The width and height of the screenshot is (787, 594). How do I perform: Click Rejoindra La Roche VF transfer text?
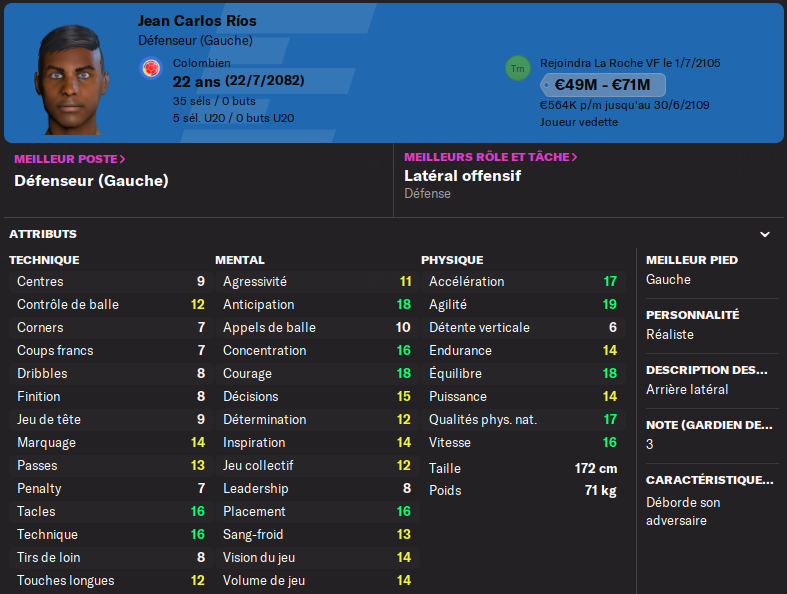630,63
